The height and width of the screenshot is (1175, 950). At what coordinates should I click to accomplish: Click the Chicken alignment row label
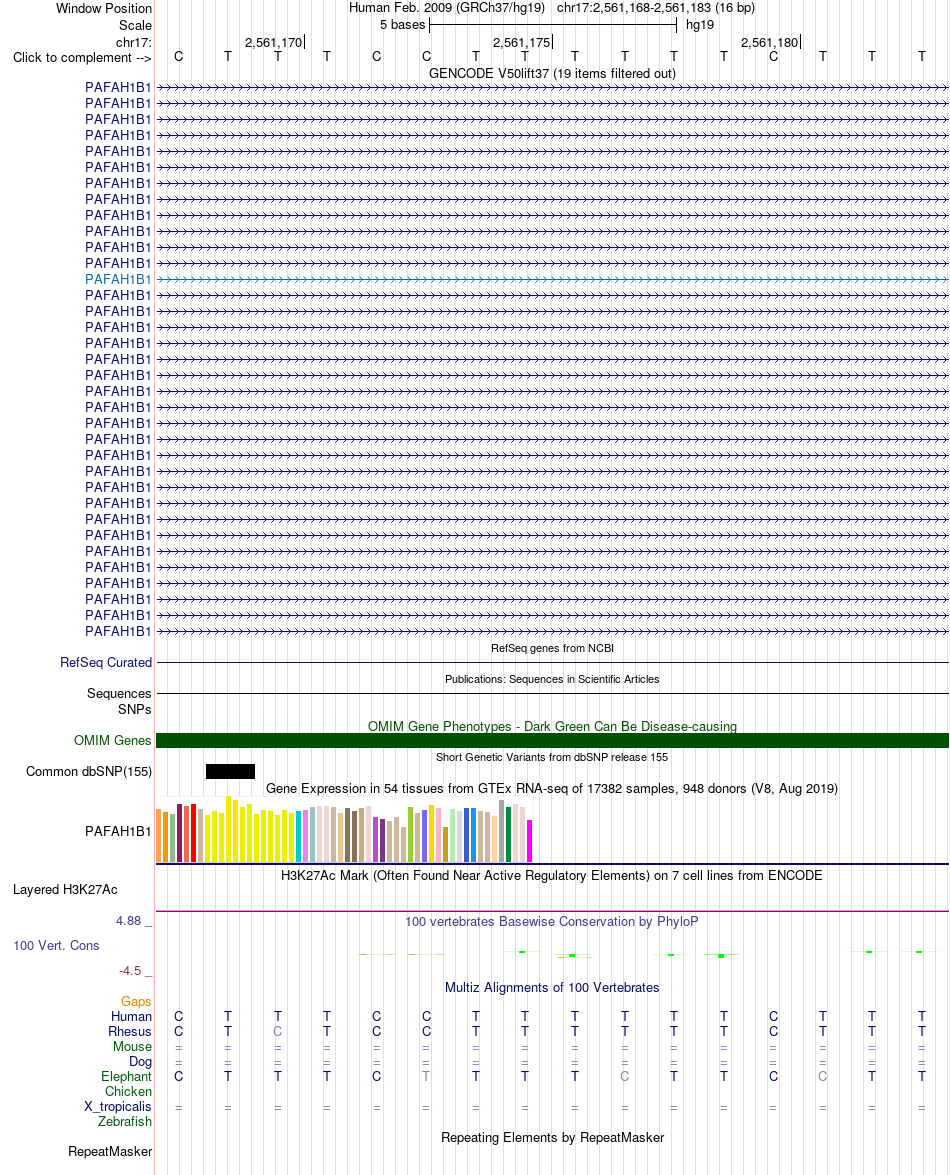click(x=128, y=1092)
